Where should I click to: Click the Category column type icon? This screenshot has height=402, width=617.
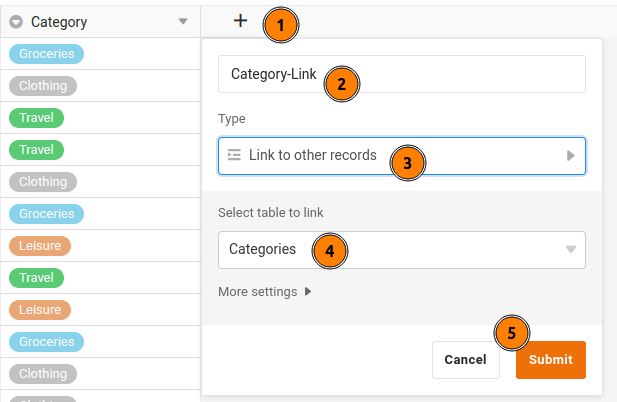16,22
